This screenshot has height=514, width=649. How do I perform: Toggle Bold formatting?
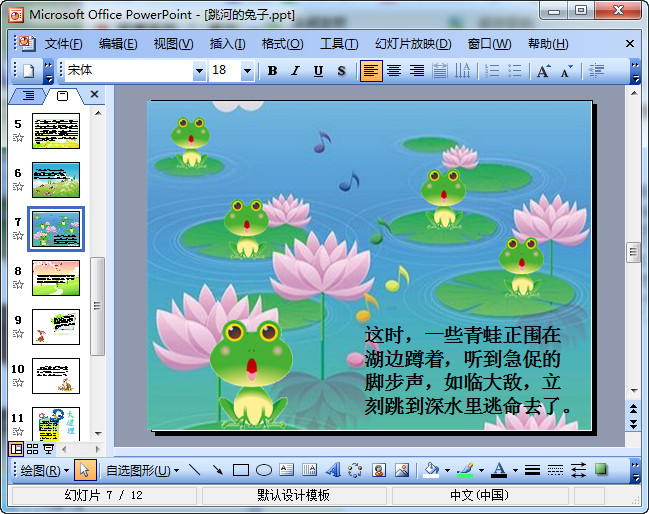click(272, 71)
